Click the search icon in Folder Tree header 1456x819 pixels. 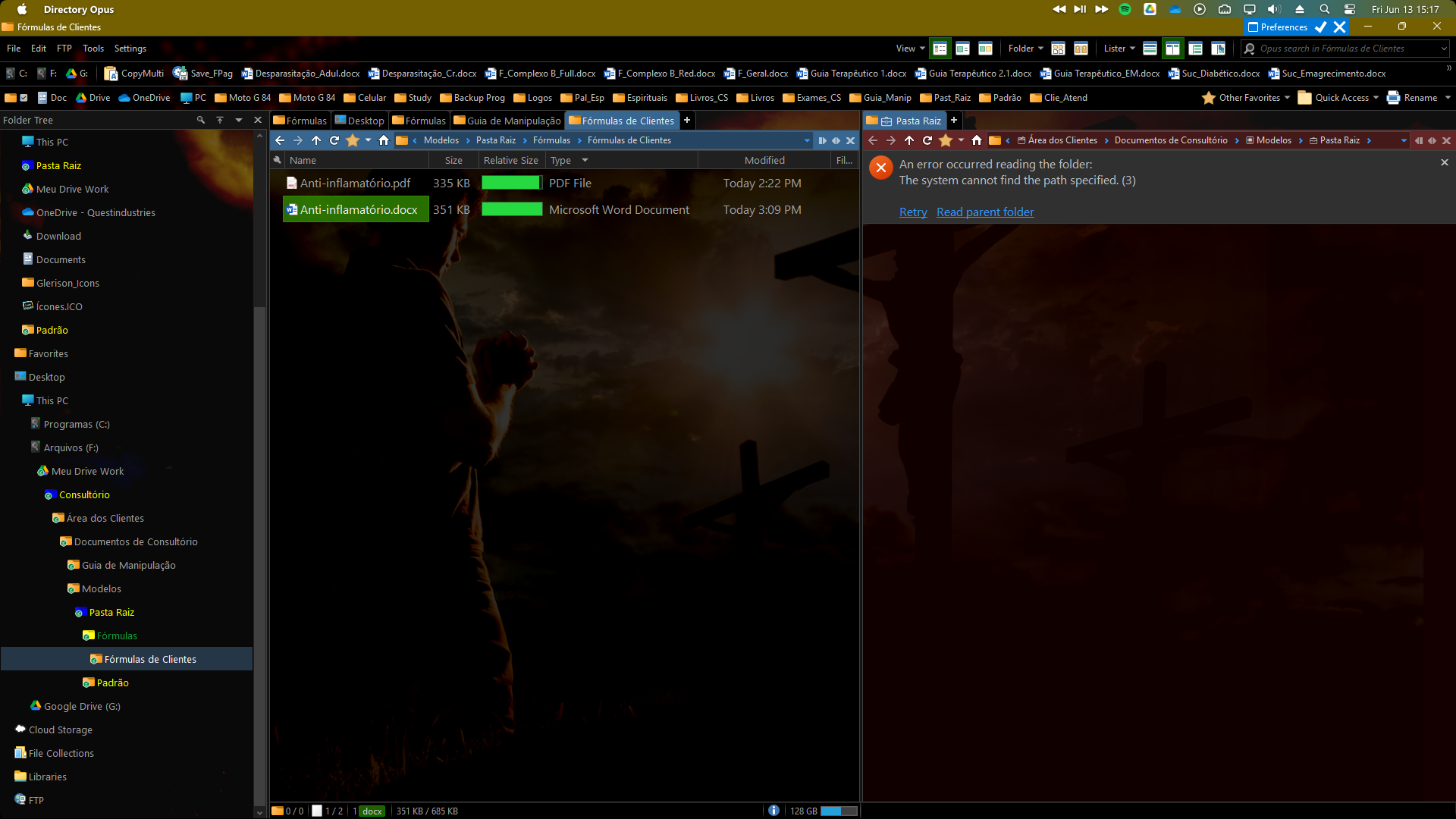point(201,120)
